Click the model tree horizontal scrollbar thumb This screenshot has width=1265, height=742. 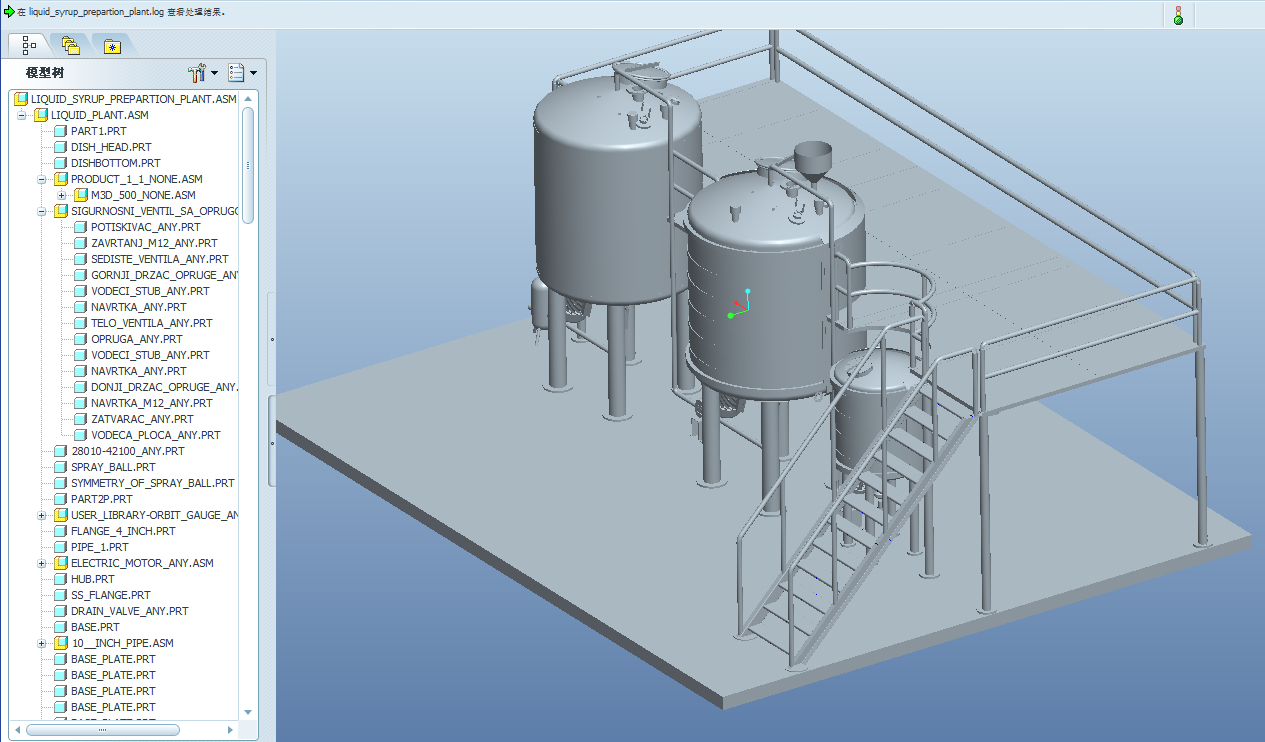[x=103, y=729]
